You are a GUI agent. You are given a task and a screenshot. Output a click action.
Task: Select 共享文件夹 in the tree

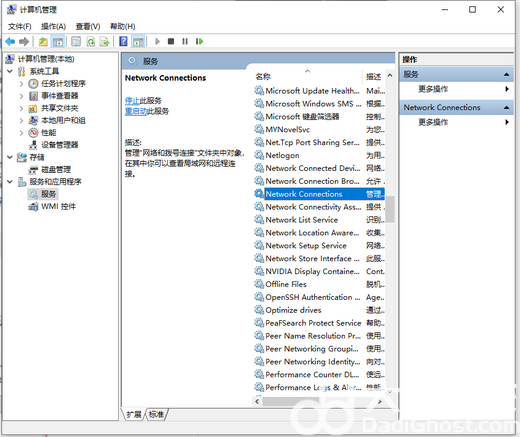[60, 108]
